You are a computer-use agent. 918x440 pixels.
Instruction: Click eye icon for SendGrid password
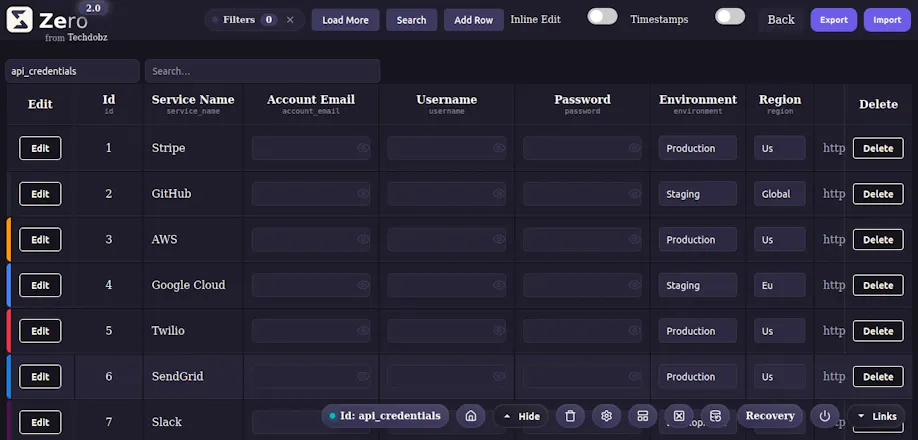tap(635, 376)
